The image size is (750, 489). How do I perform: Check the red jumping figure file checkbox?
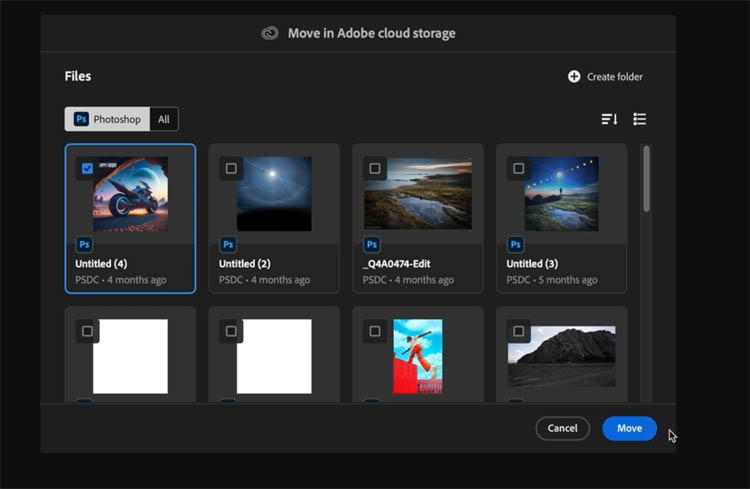375,331
